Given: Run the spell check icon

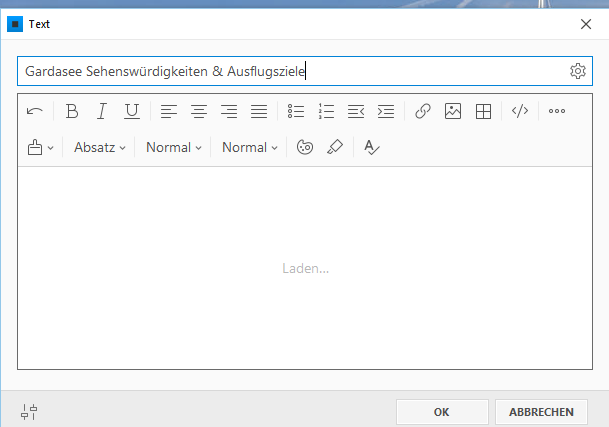Looking at the screenshot, I should click(x=372, y=148).
